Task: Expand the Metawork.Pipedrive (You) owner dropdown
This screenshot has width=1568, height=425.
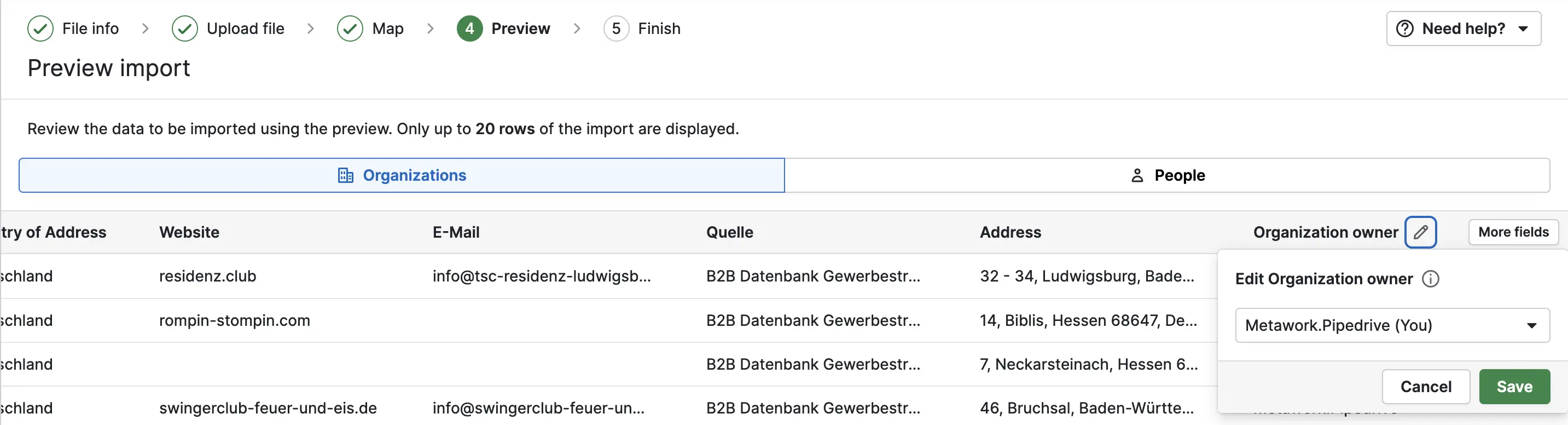Action: [1391, 325]
